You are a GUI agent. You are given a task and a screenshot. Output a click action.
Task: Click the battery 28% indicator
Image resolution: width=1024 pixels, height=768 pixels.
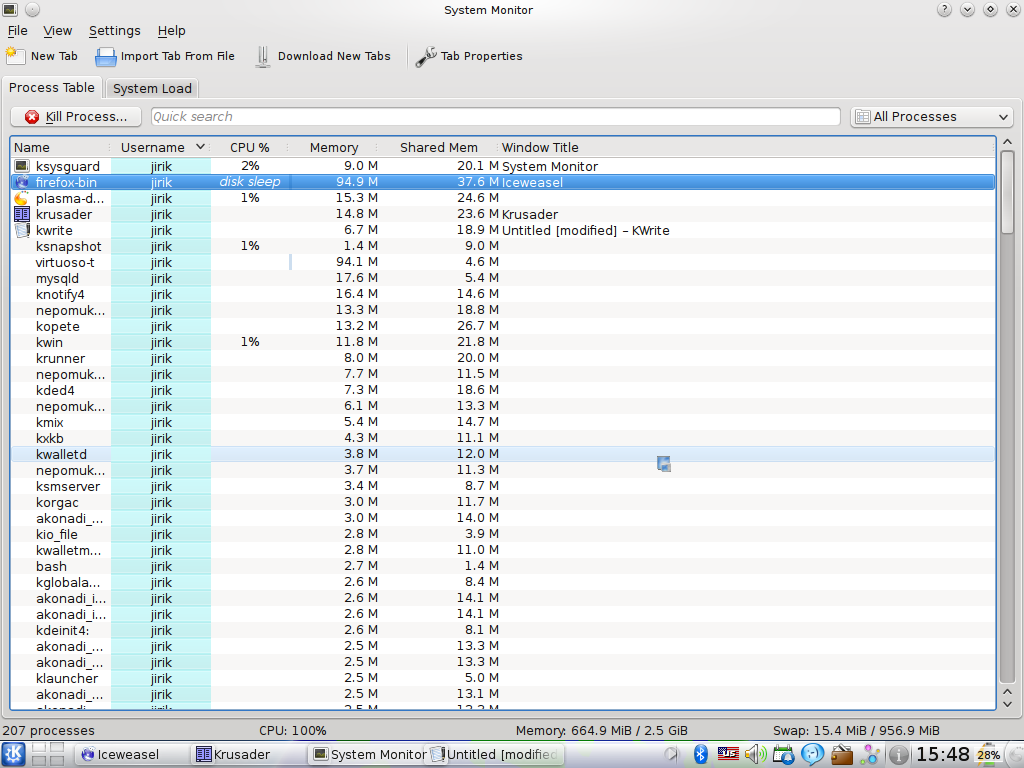point(988,754)
